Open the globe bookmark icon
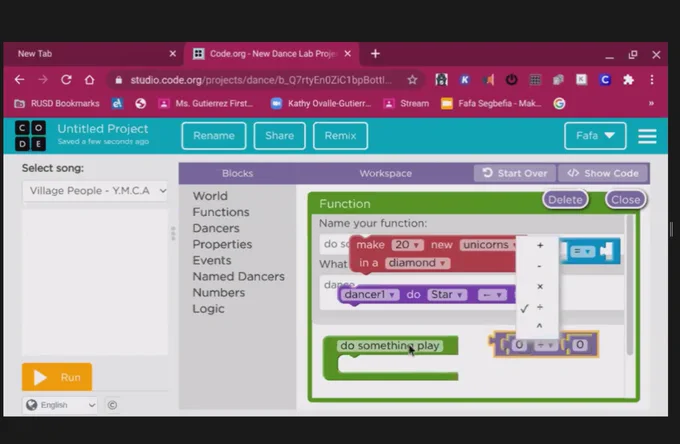The width and height of the screenshot is (680, 444). tap(140, 104)
